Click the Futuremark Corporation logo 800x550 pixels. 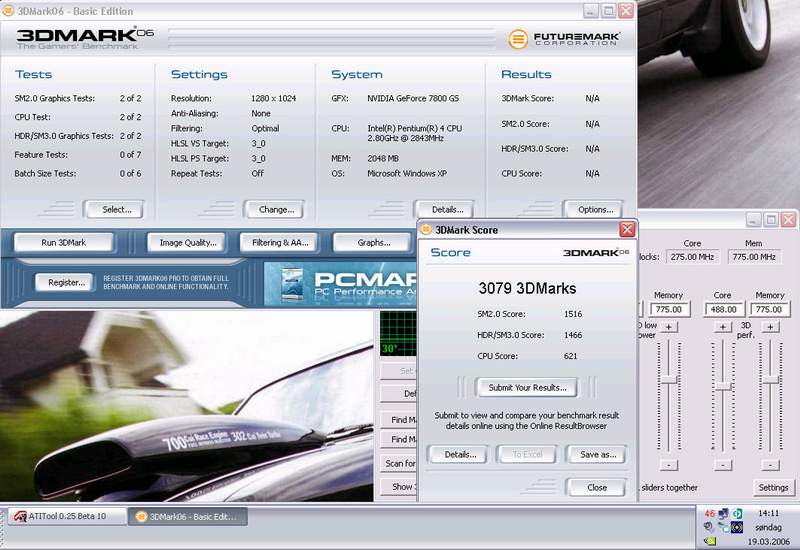[563, 39]
